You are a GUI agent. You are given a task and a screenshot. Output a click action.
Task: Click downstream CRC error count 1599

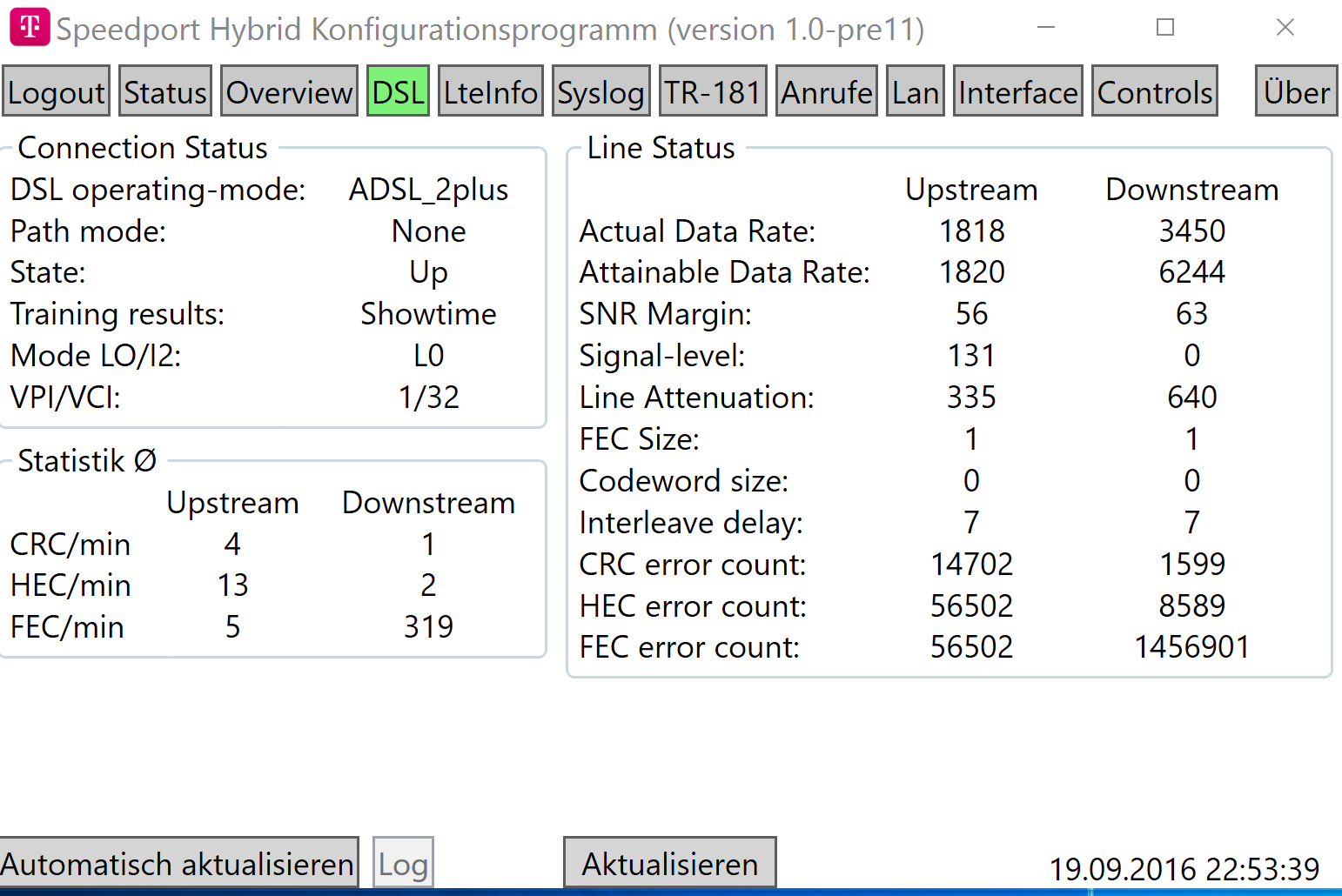1191,565
